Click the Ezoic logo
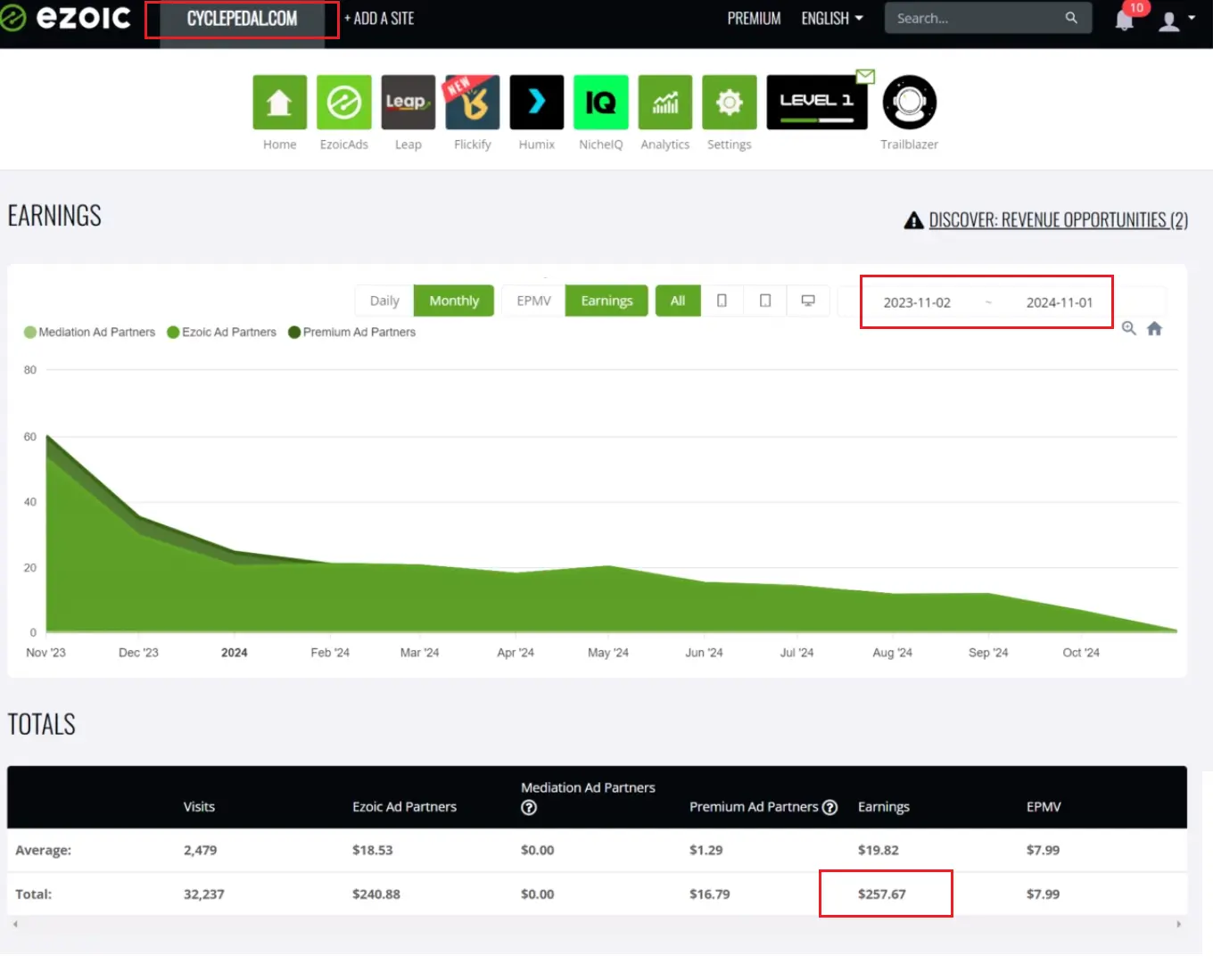This screenshot has width=1213, height=980. coord(65,18)
